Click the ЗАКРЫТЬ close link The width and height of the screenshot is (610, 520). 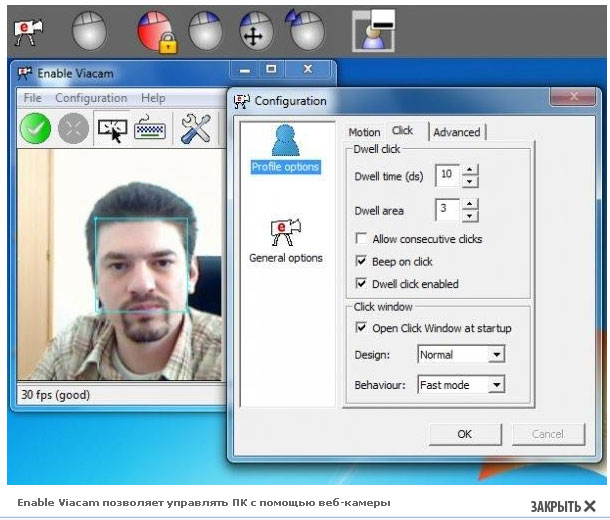click(562, 506)
